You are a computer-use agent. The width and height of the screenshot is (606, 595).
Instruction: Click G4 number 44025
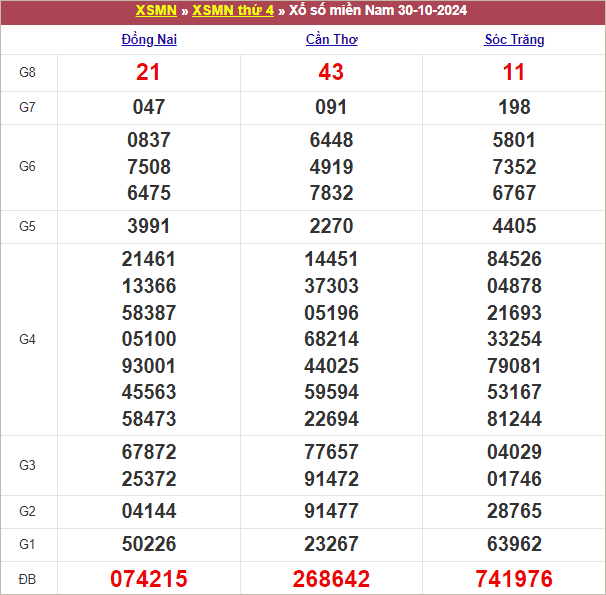331,366
